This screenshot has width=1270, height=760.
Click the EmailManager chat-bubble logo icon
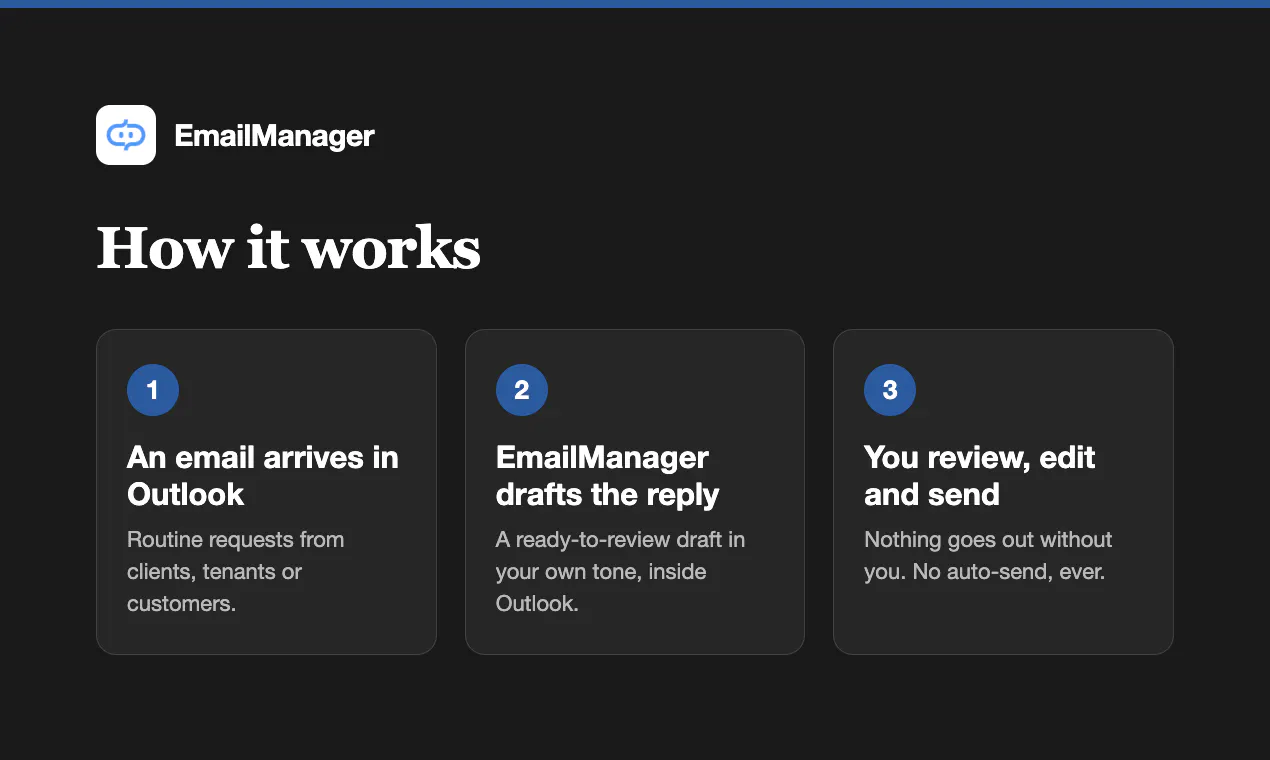126,135
